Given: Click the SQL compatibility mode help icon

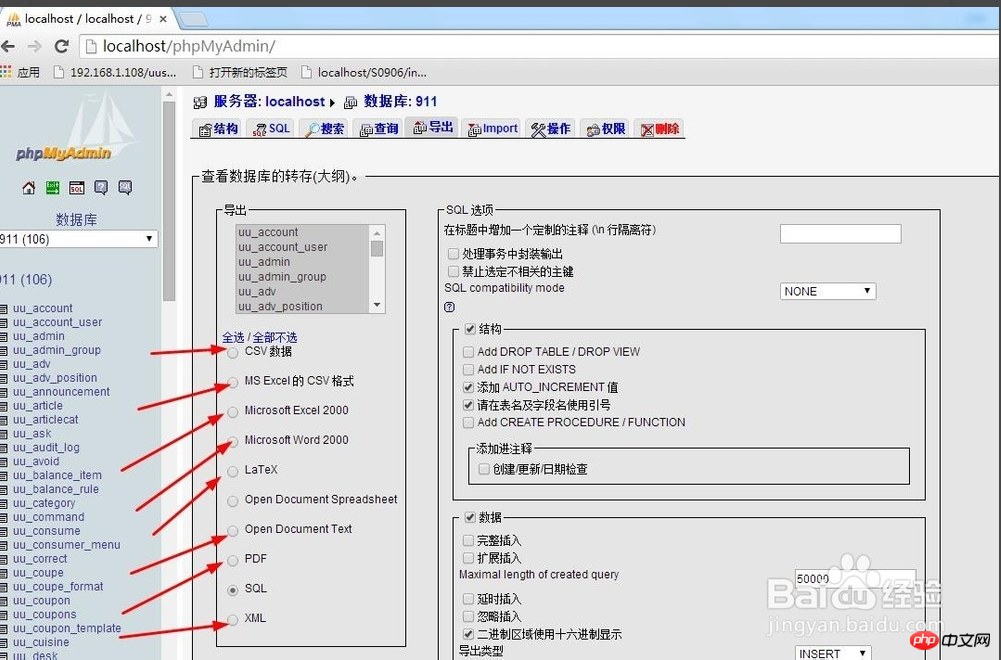Looking at the screenshot, I should tap(450, 307).
